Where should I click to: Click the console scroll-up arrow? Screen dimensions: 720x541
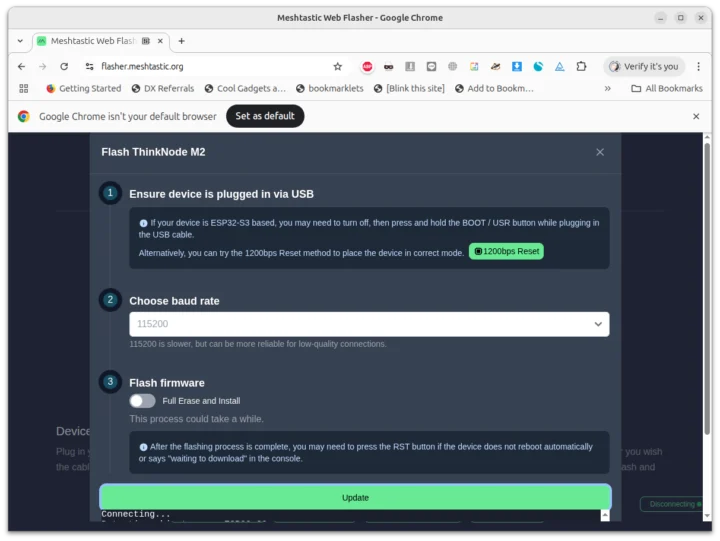pos(605,515)
